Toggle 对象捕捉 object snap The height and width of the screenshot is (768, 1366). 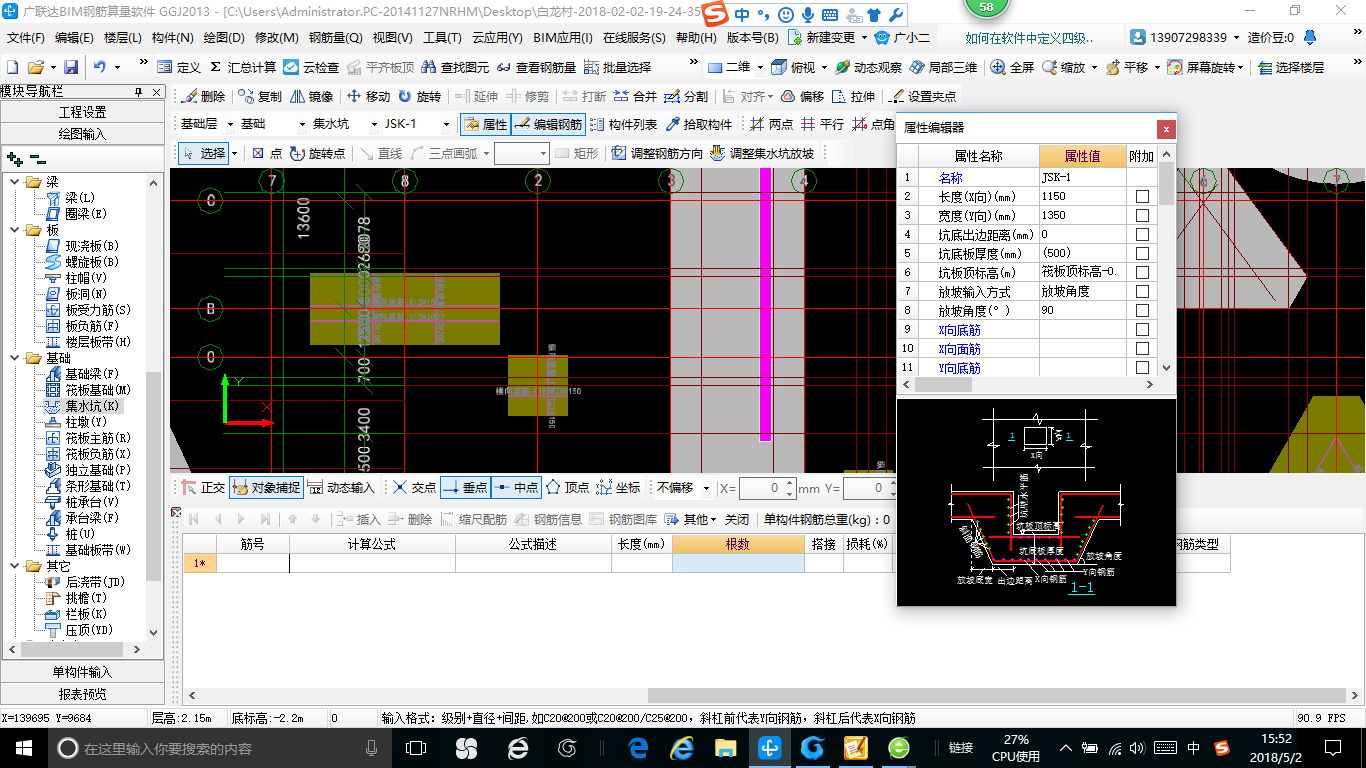point(265,488)
